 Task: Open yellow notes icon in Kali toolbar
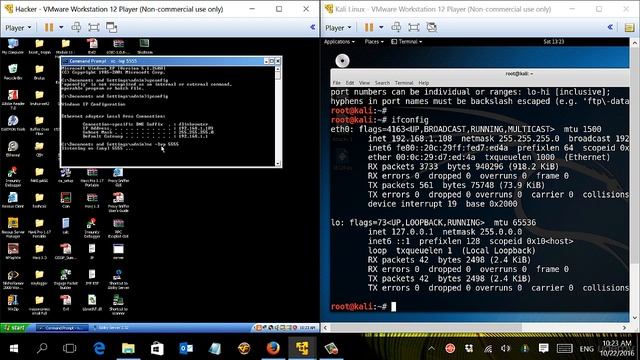(629, 27)
